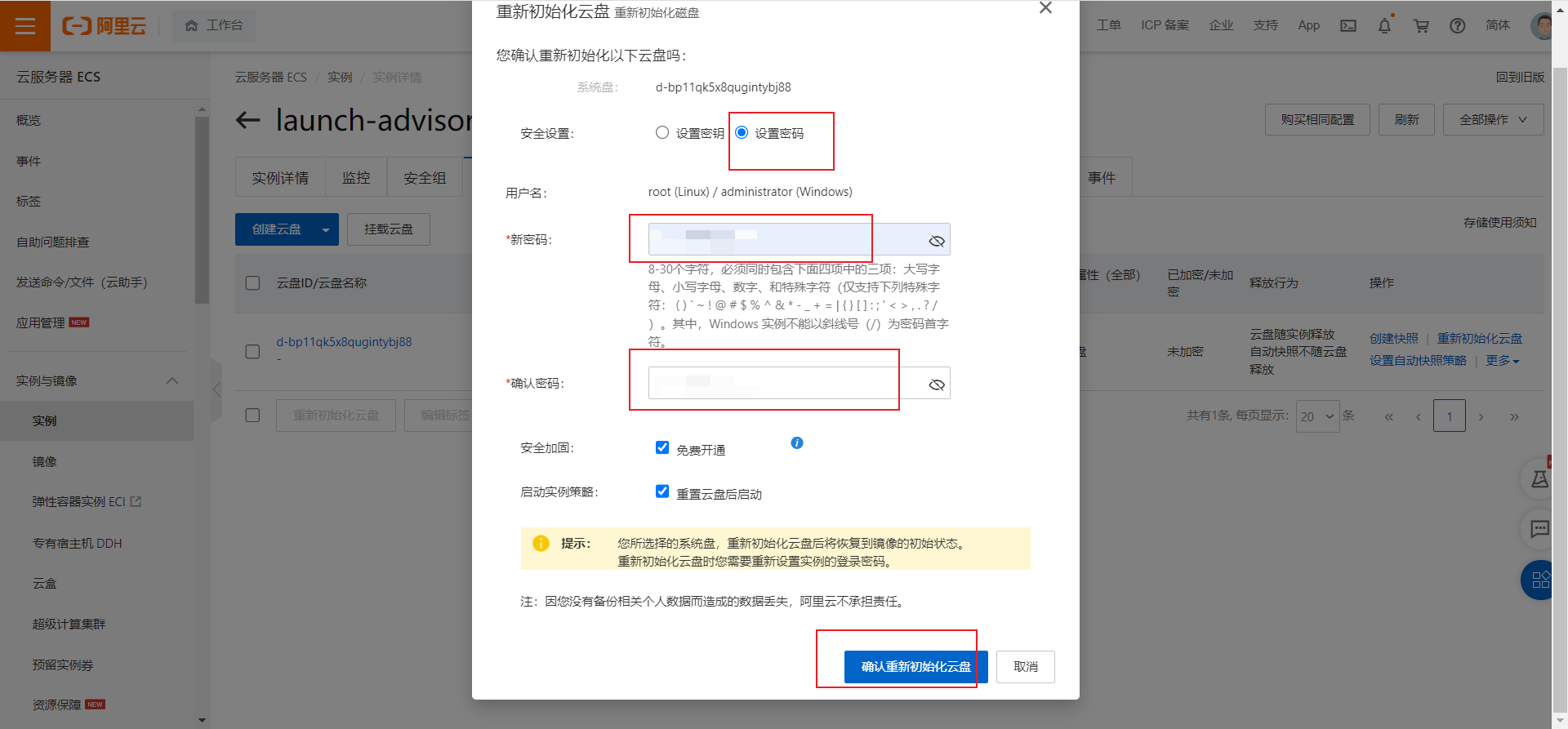This screenshot has height=729, width=1568.
Task: Switch to the 事件 tab
Action: [x=1102, y=178]
